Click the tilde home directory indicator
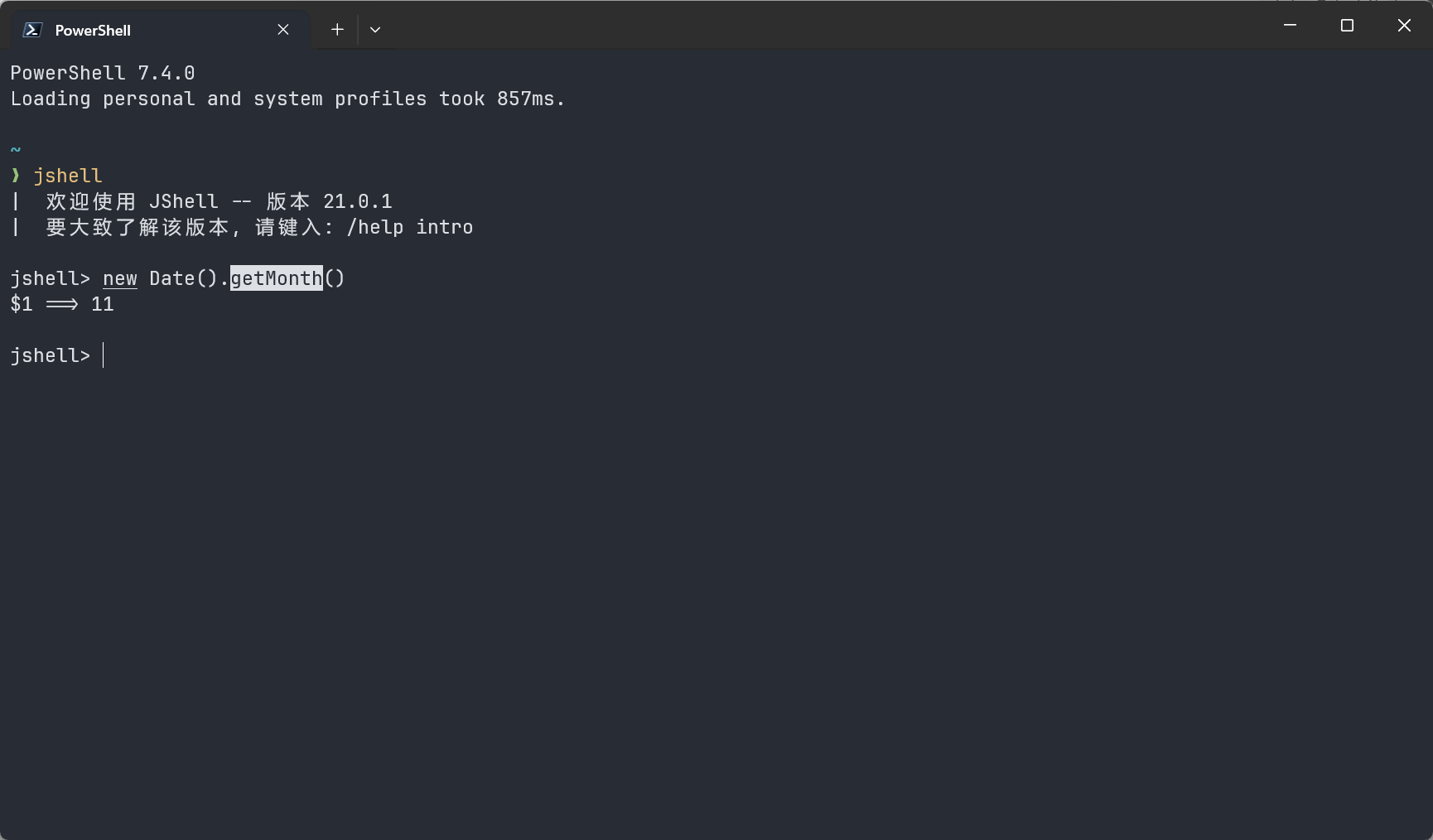This screenshot has height=840, width=1433. click(x=14, y=148)
